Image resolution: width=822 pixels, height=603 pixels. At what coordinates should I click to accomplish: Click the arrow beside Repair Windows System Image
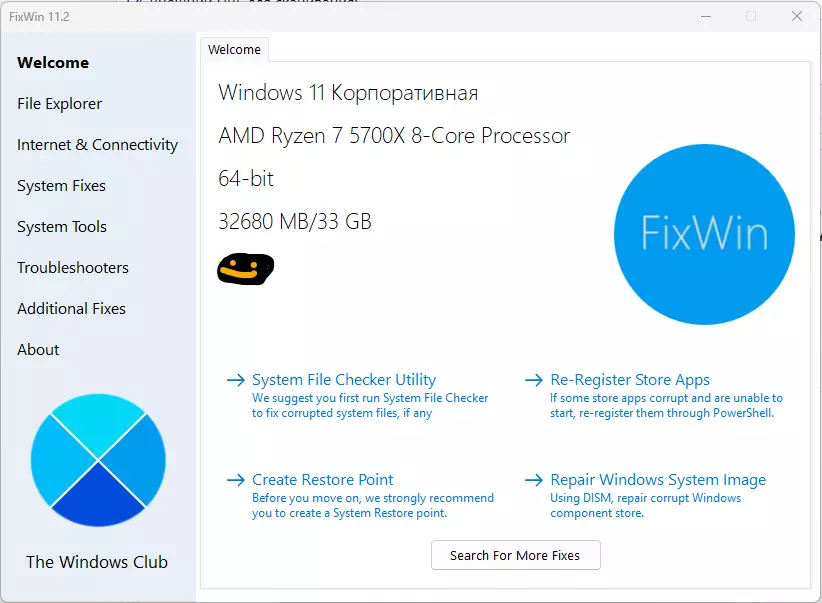point(534,480)
